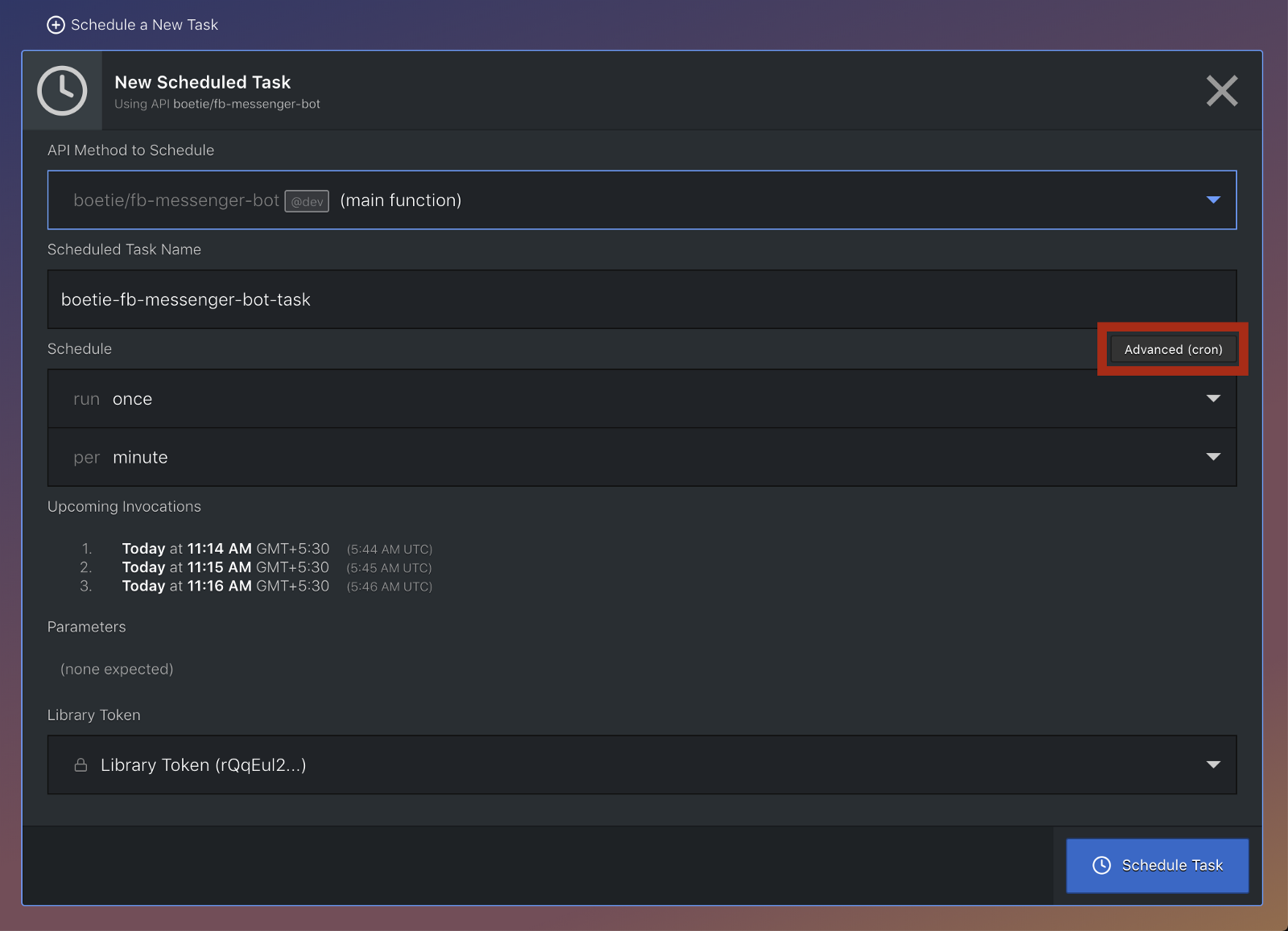Select the 11:16 AM upcoming invocation entry
Screen dimensions: 1288x931
[x=225, y=586]
